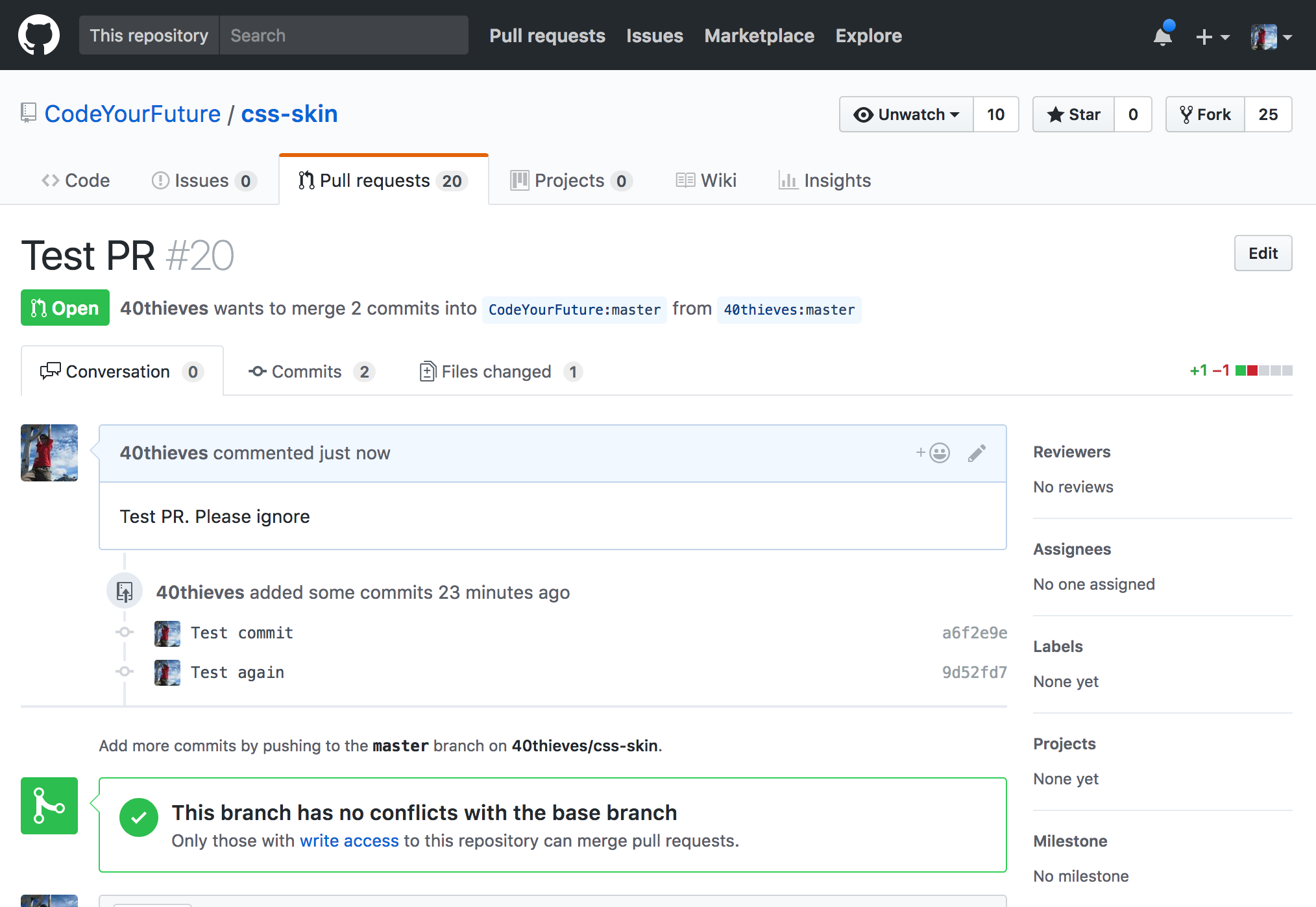Open 40thieves avatar beside the comment
This screenshot has width=1316, height=907.
pos(49,453)
